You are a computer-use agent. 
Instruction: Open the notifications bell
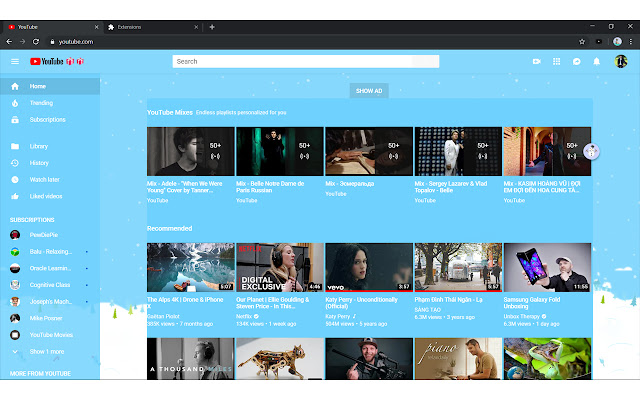(597, 62)
